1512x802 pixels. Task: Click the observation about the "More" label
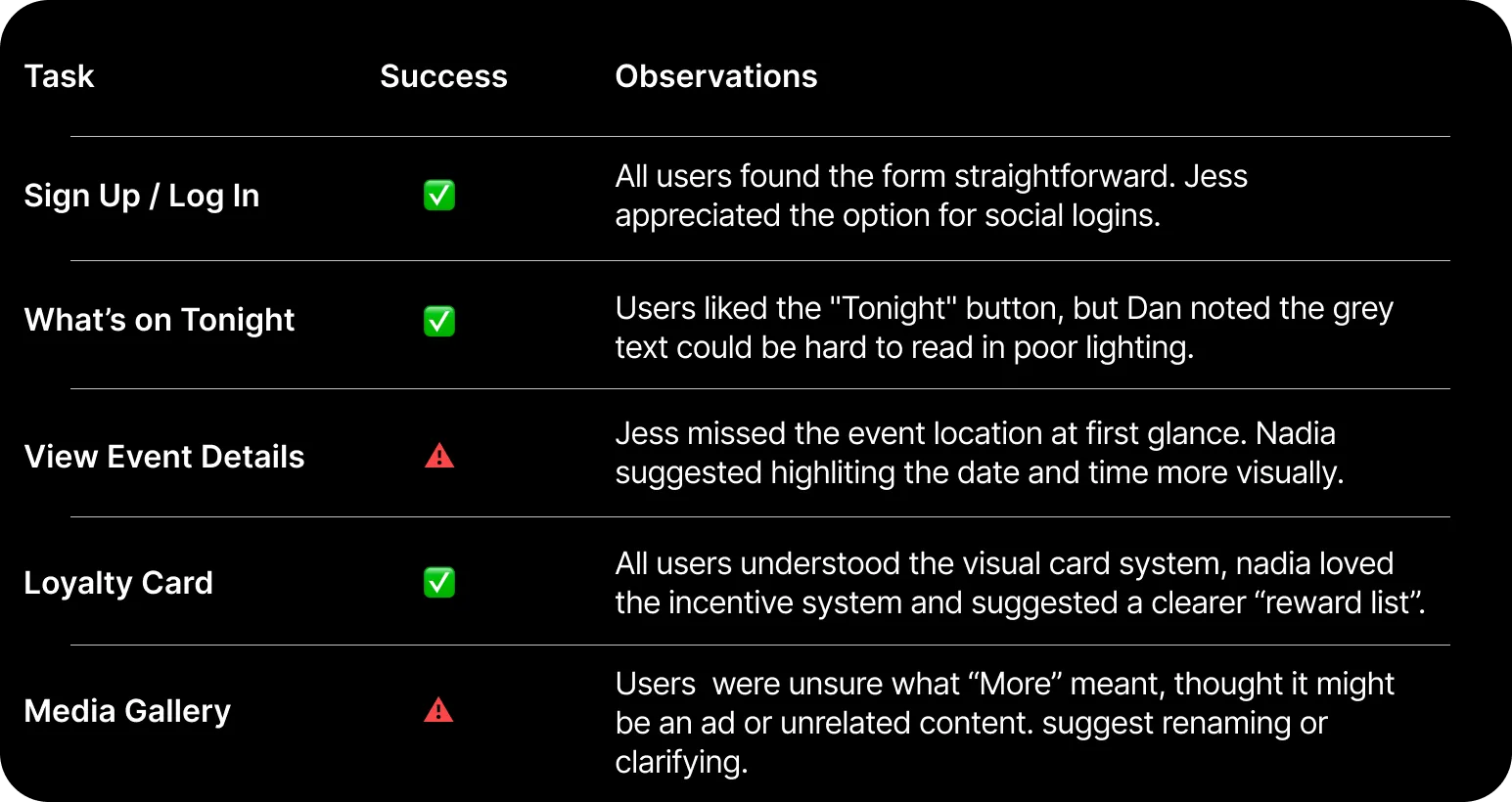(1003, 723)
